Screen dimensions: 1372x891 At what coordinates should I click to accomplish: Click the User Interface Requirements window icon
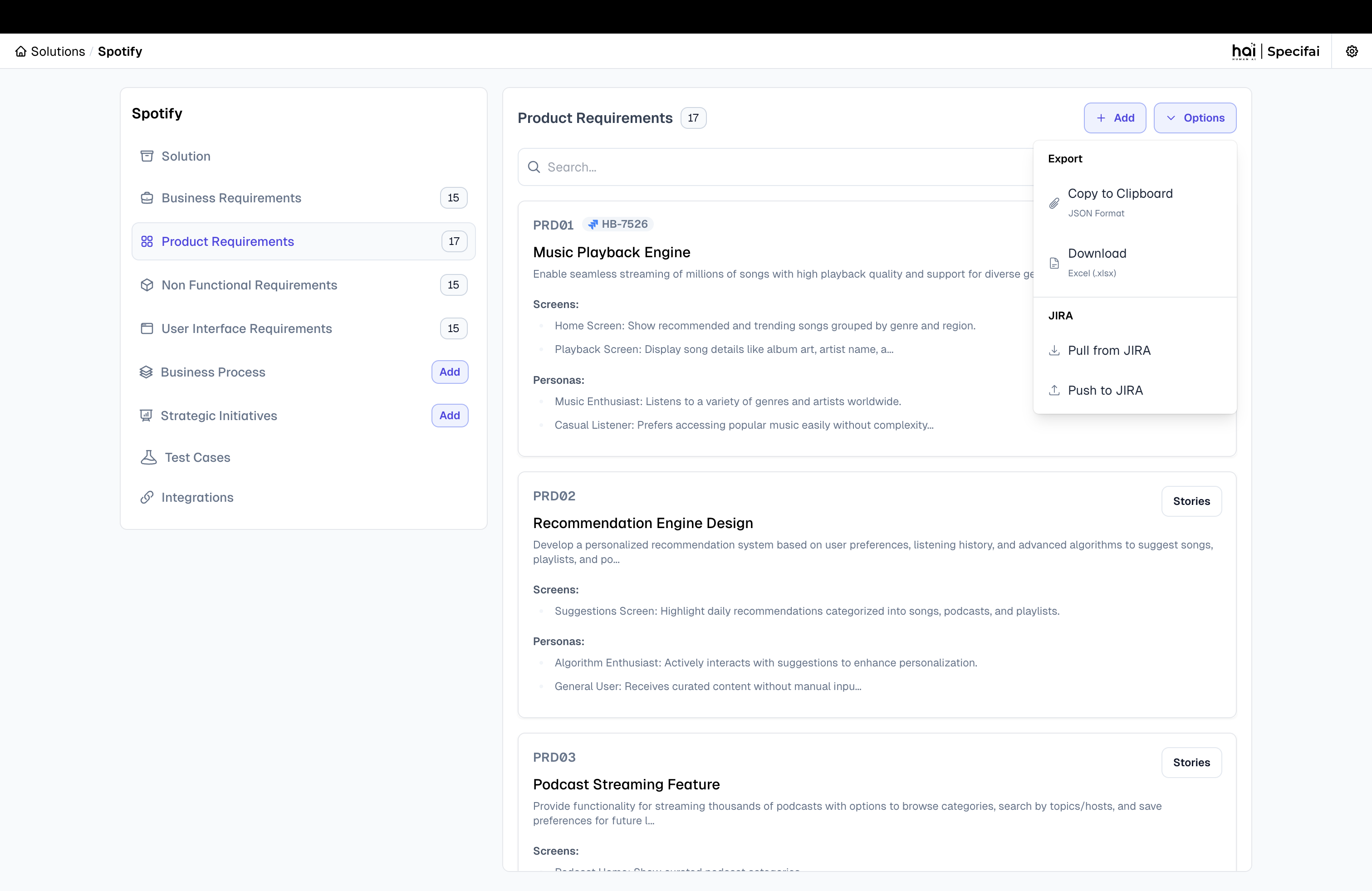click(147, 328)
